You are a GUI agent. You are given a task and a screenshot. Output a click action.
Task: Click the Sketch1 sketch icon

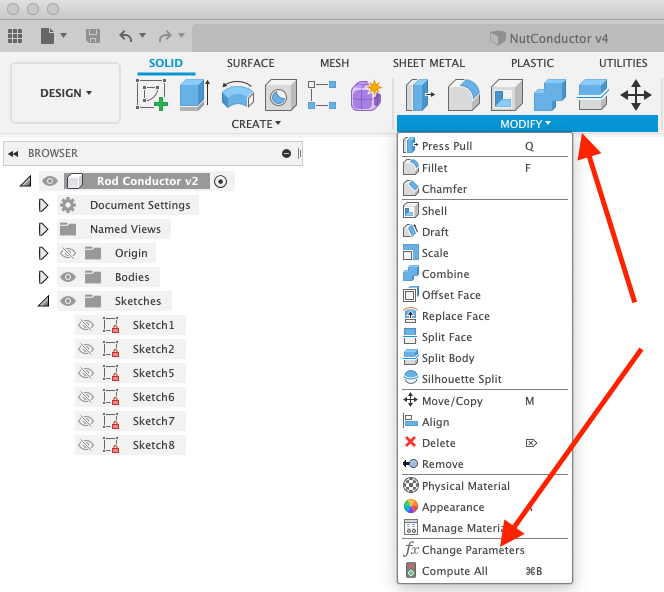pos(111,325)
